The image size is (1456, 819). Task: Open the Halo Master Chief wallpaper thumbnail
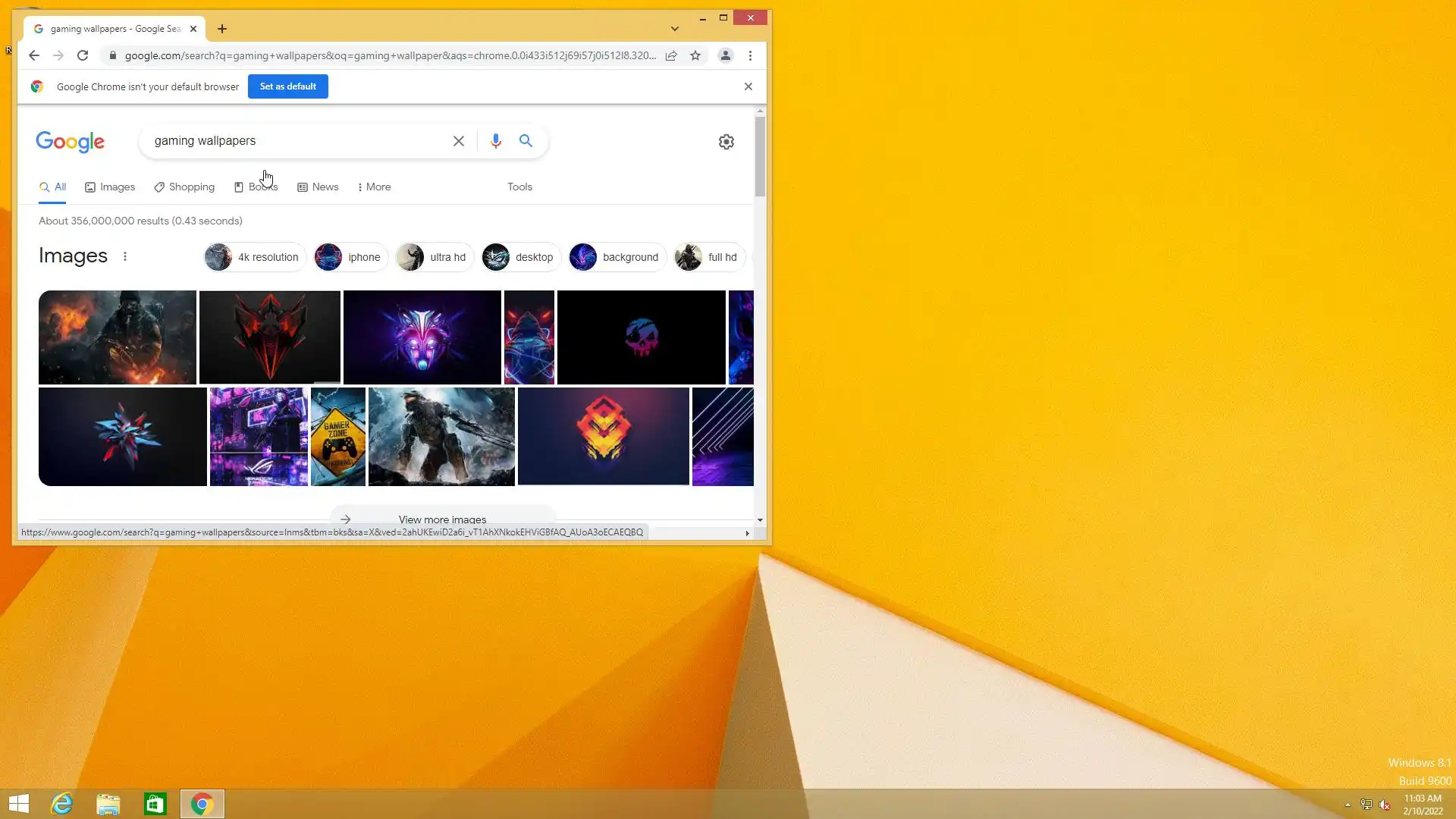(441, 436)
